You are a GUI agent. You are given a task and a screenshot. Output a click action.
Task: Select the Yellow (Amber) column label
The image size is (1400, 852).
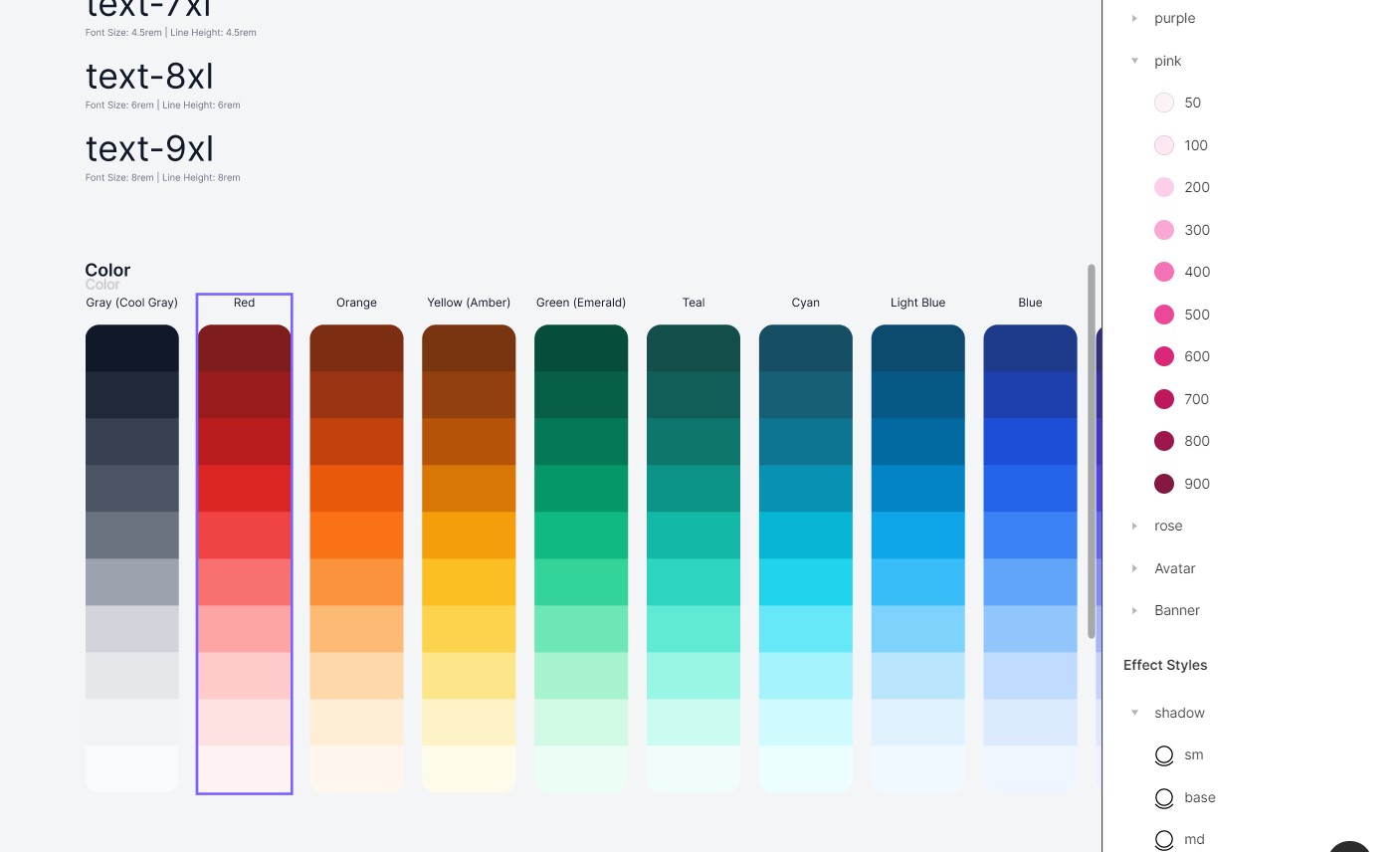click(469, 303)
